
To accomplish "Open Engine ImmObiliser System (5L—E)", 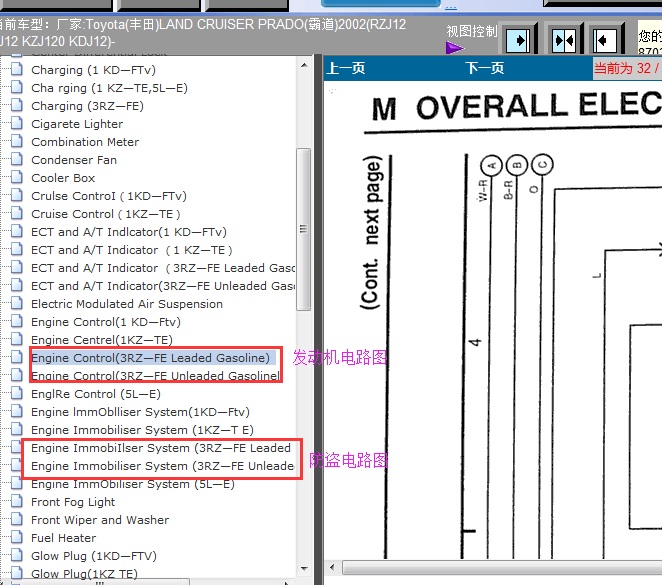I will (x=133, y=484).
